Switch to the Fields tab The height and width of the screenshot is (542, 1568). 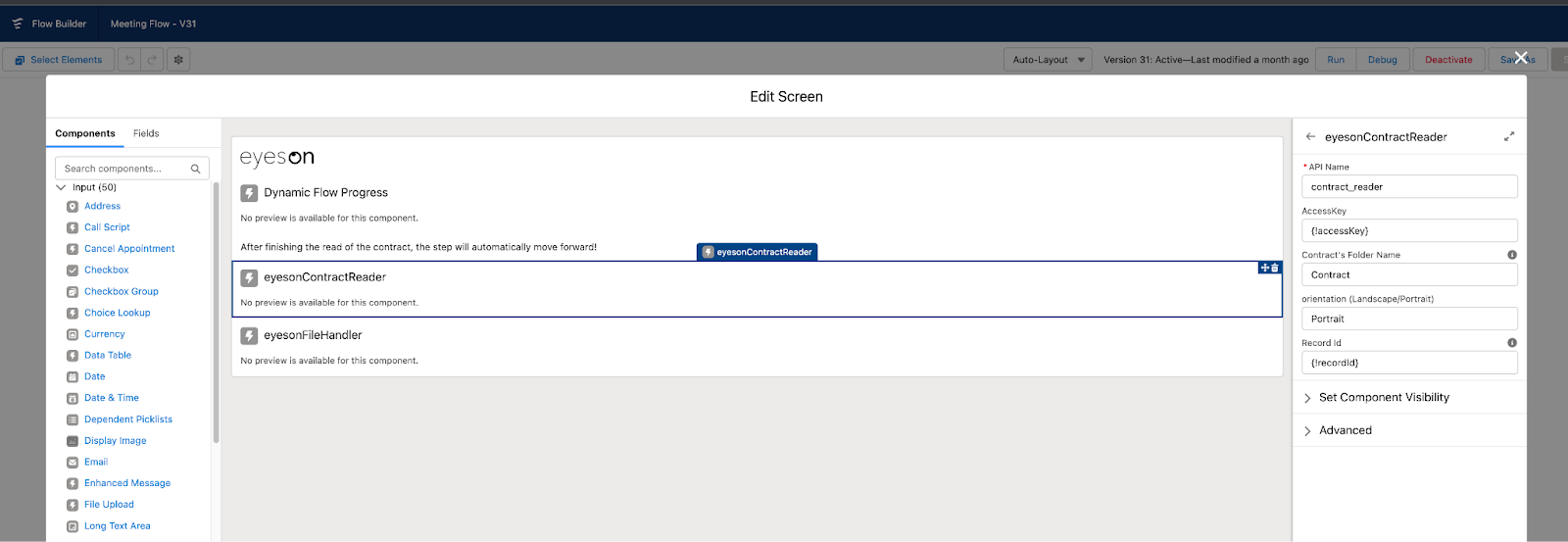tap(146, 133)
